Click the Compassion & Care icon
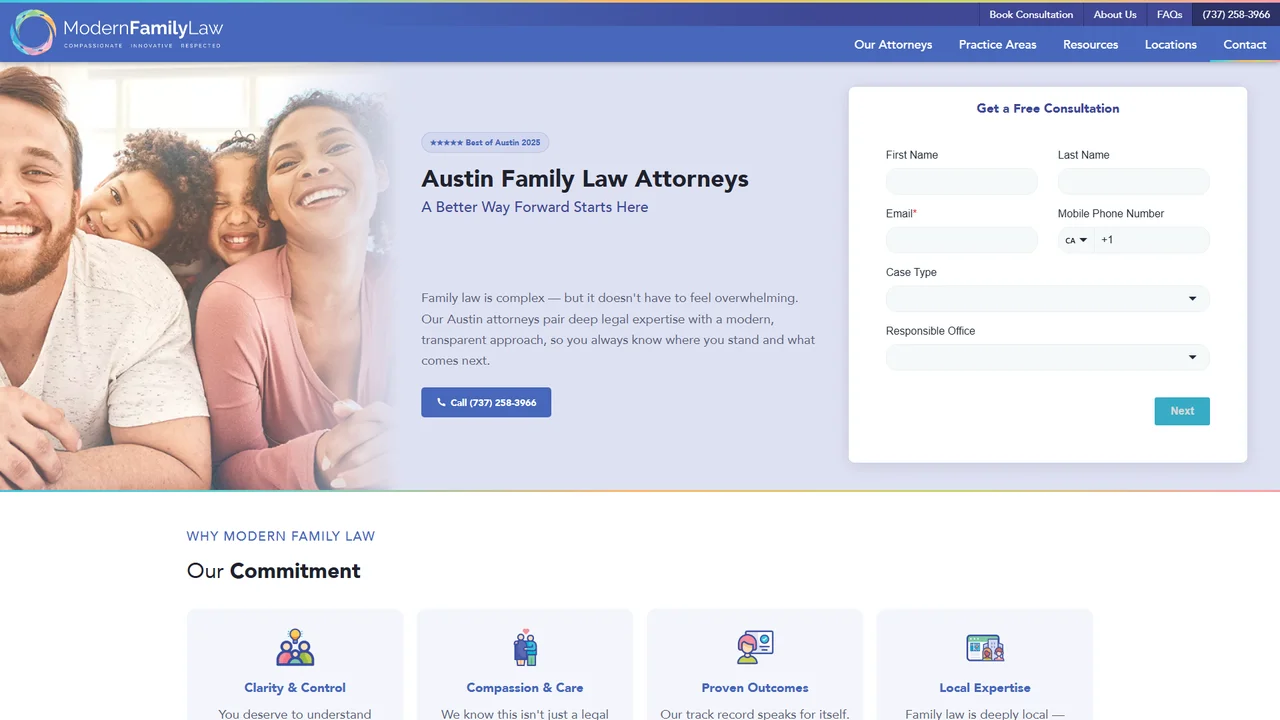The image size is (1280, 720). (x=525, y=647)
